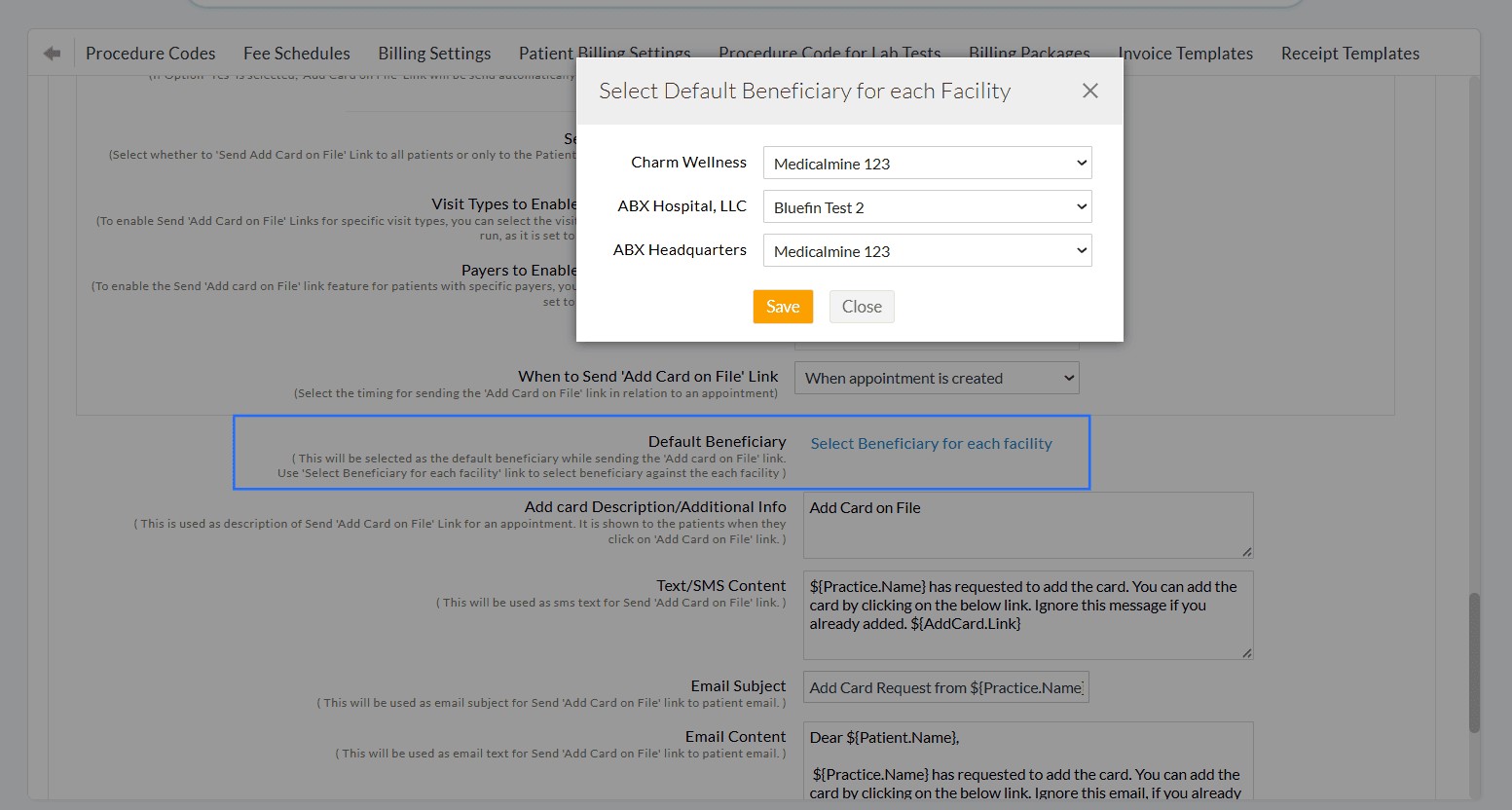Click the ABX Headquarters facility label
The width and height of the screenshot is (1512, 810).
coord(680,250)
